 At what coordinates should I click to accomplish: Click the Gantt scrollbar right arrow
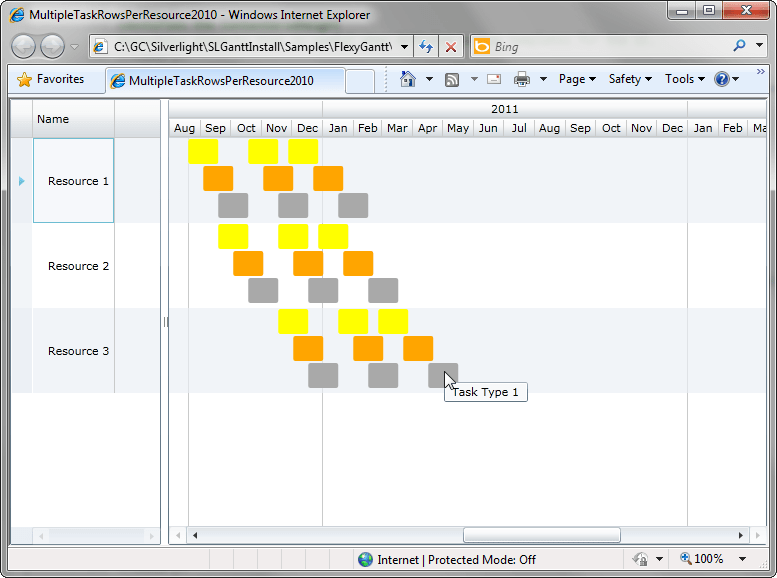tap(741, 535)
